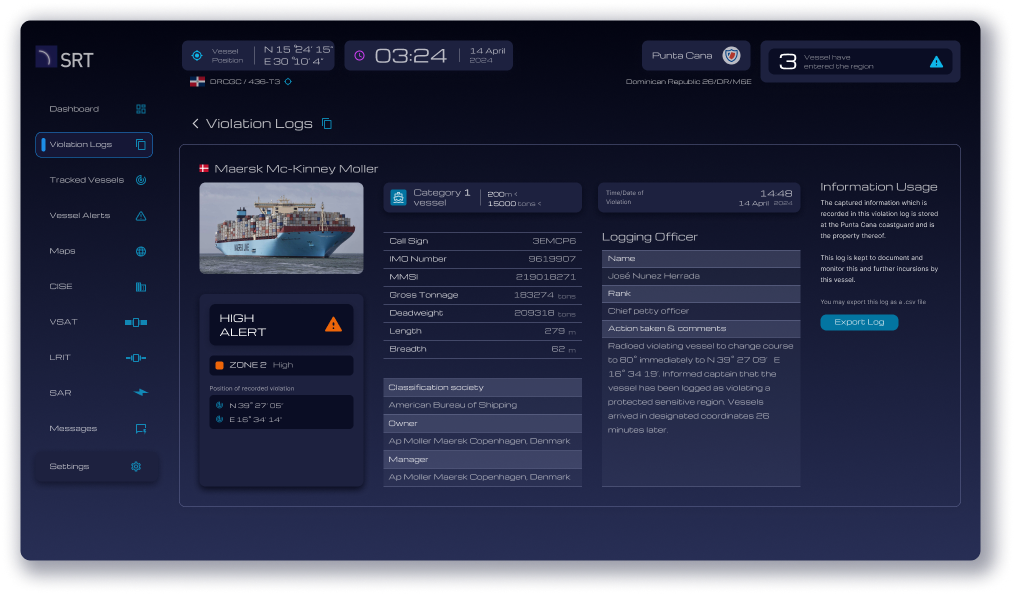Click the Gross Tonnage row

click(x=482, y=295)
